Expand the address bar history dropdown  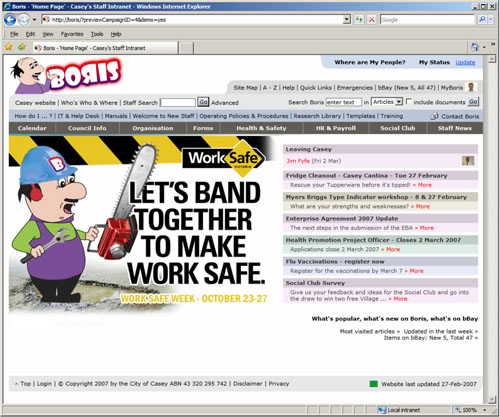point(347,20)
